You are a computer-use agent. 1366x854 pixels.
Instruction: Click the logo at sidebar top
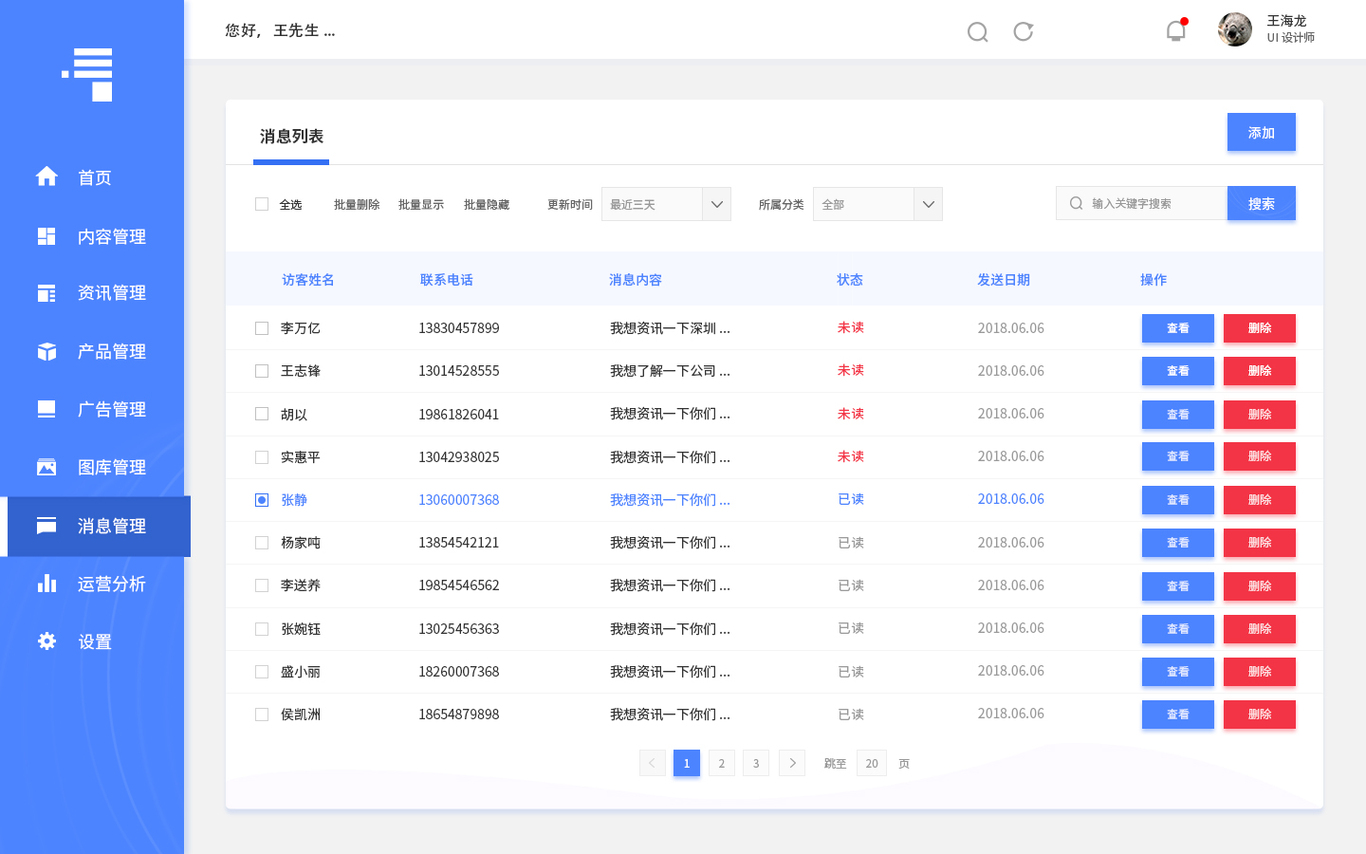(x=87, y=74)
